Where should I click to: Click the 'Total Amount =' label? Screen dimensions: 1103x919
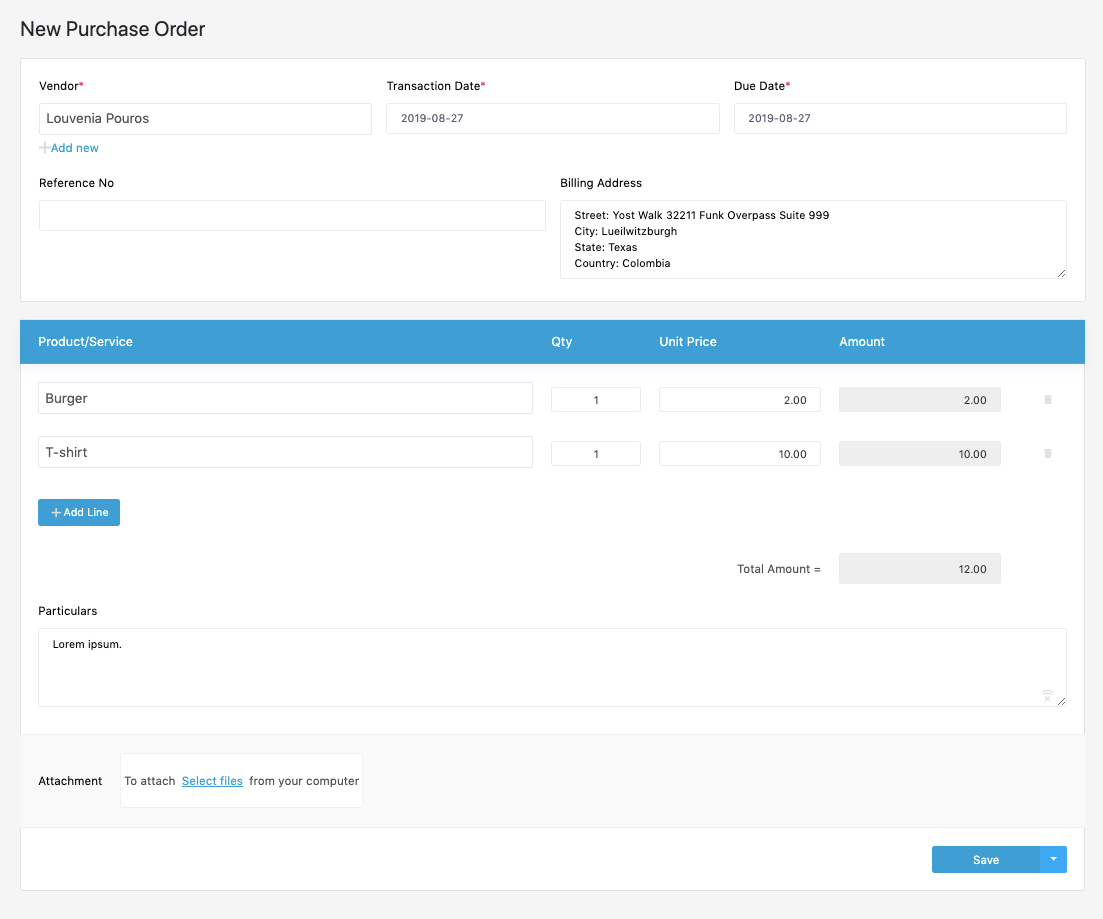coord(779,569)
